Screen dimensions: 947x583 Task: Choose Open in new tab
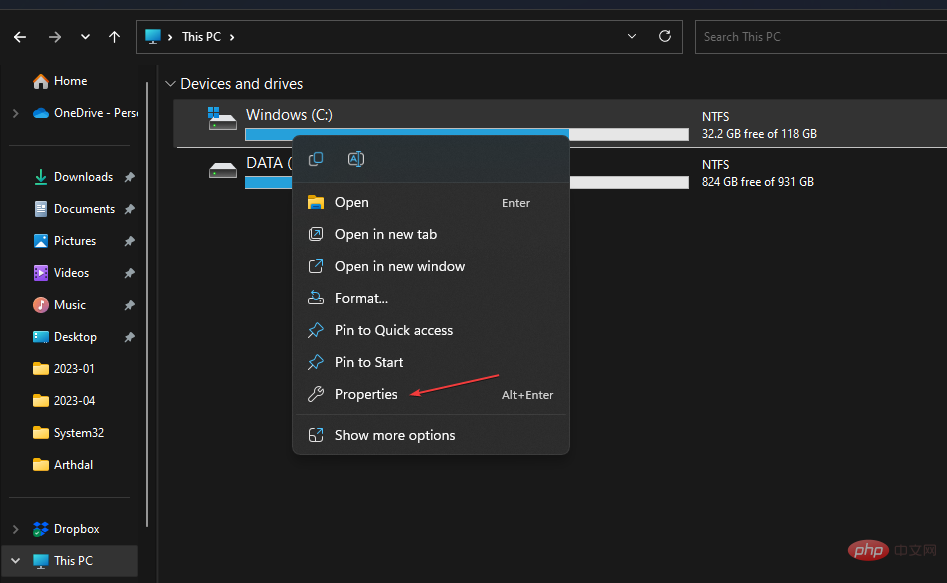(385, 233)
